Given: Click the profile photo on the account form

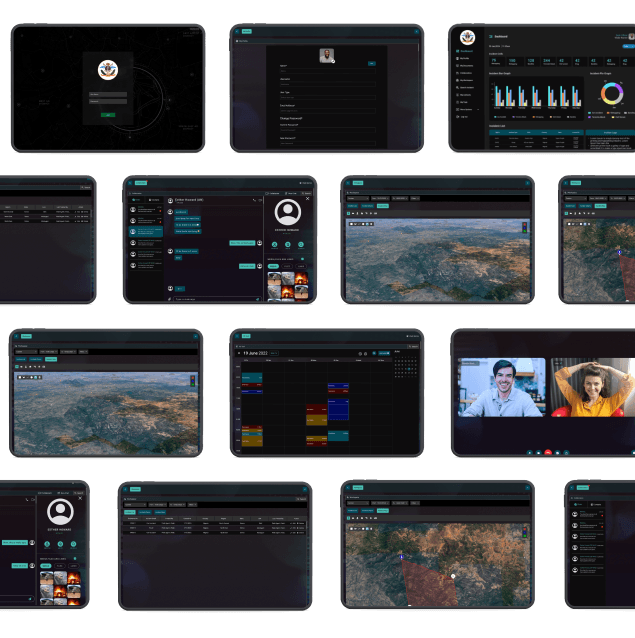Looking at the screenshot, I should (326, 55).
